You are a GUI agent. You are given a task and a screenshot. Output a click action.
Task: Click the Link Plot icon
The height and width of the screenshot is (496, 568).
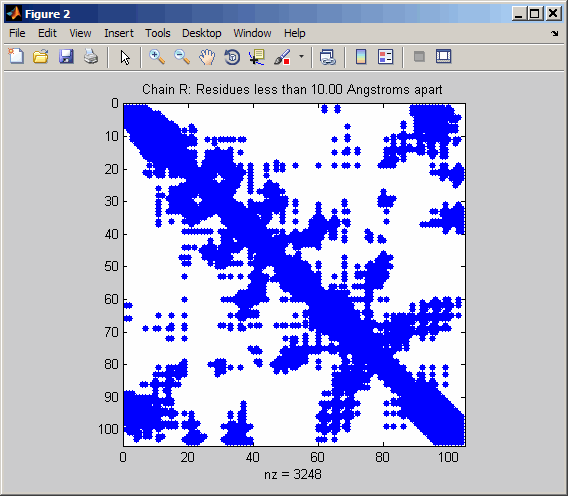pyautogui.click(x=328, y=57)
